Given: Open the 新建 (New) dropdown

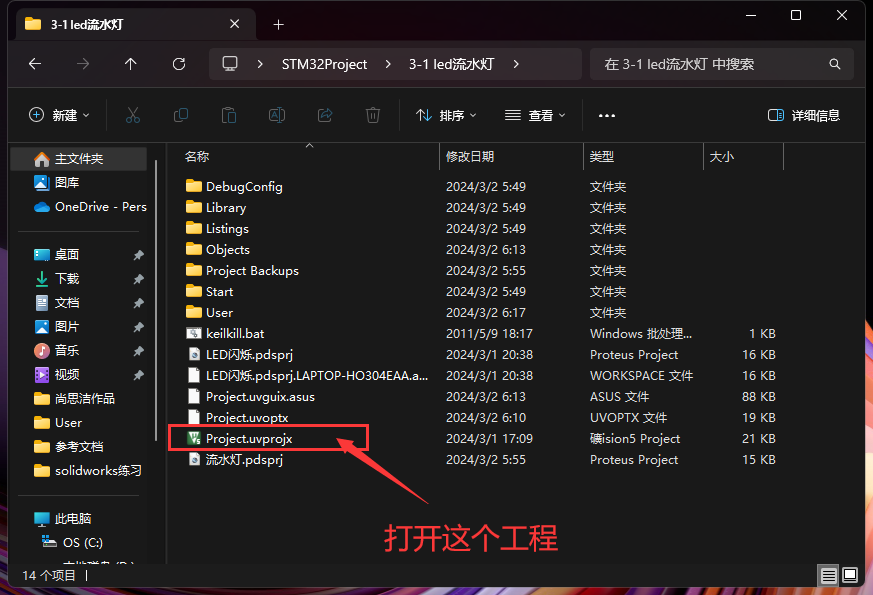Looking at the screenshot, I should [59, 115].
